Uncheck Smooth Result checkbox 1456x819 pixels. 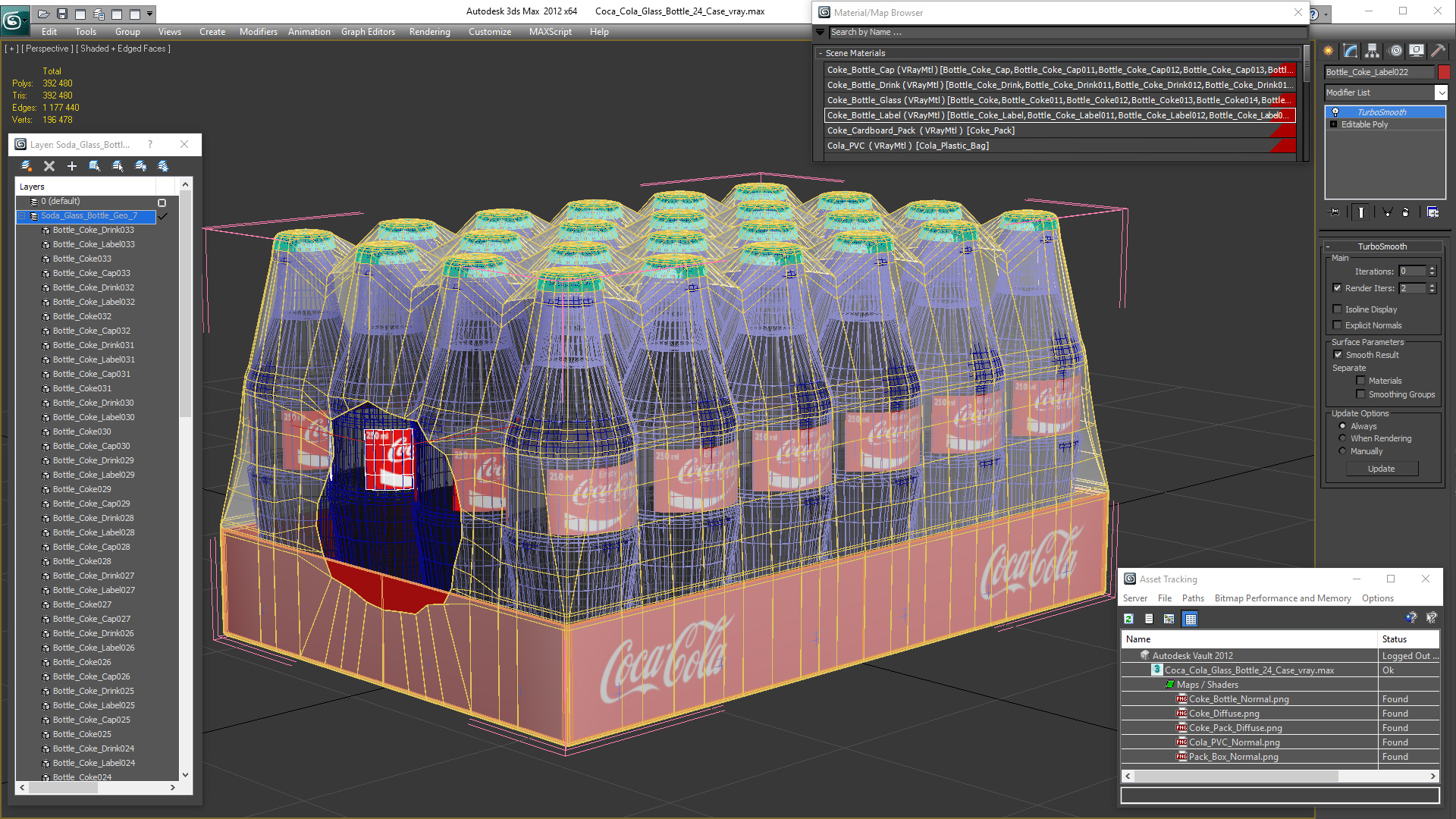tap(1338, 355)
